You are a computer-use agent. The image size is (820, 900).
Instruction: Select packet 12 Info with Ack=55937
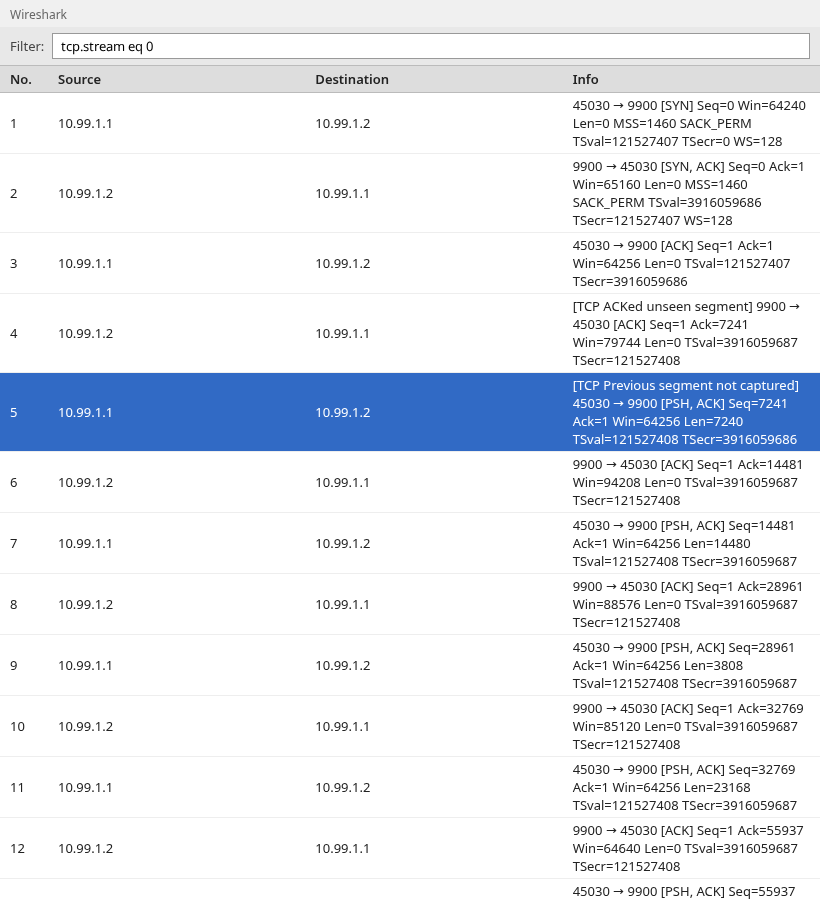(688, 848)
